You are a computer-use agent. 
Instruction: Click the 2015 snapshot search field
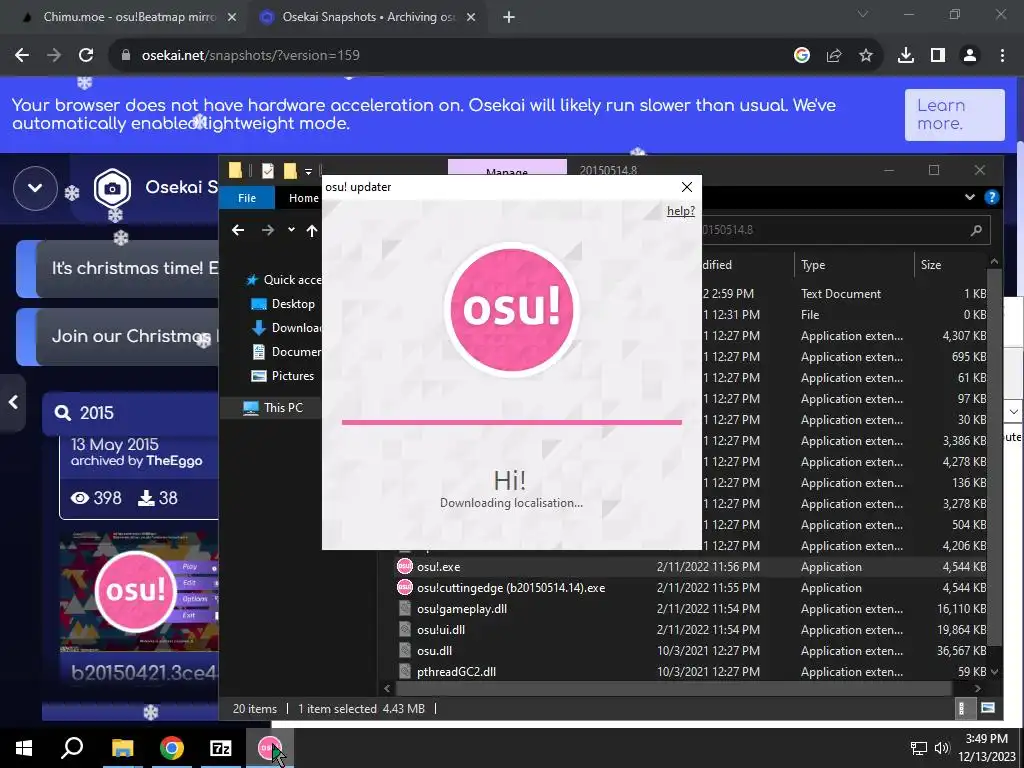click(131, 413)
